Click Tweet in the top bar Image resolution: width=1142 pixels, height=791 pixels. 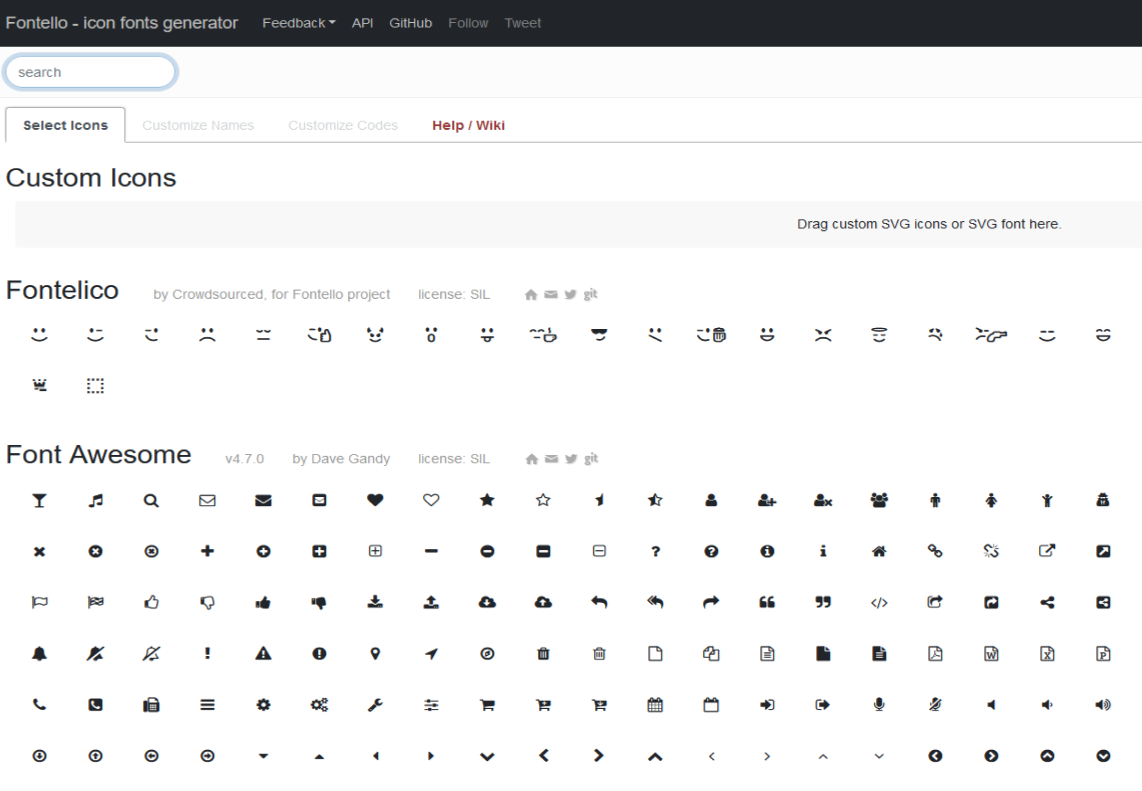pyautogui.click(x=523, y=23)
